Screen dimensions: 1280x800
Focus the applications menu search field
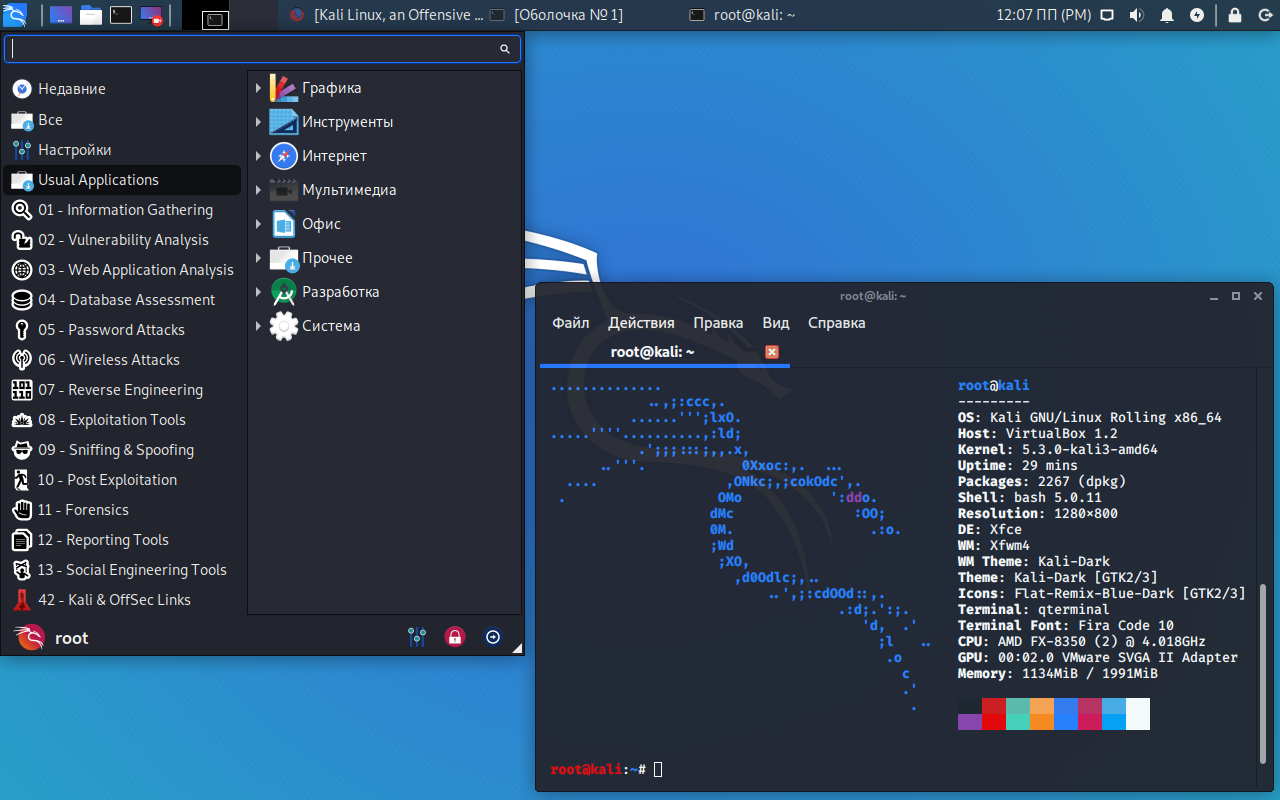point(262,49)
